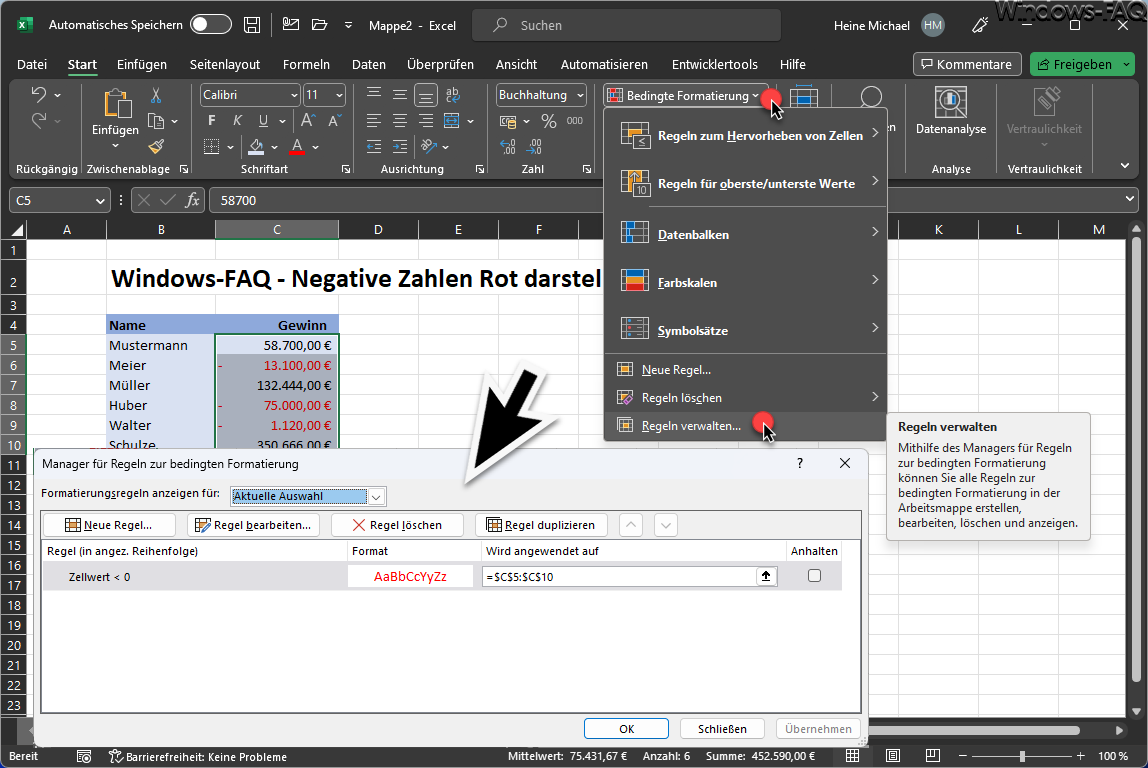The height and width of the screenshot is (768, 1148).
Task: Click the Cut scissors icon
Action: (155, 95)
